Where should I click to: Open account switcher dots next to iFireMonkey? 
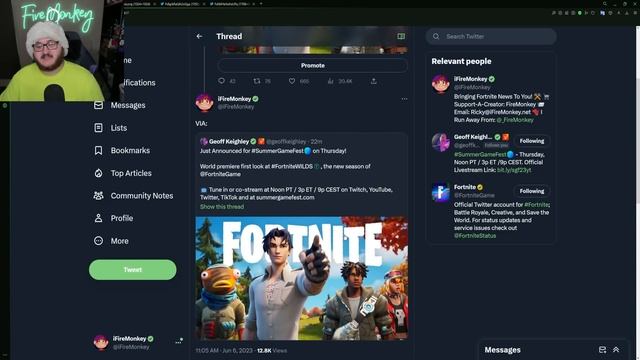pos(179,342)
